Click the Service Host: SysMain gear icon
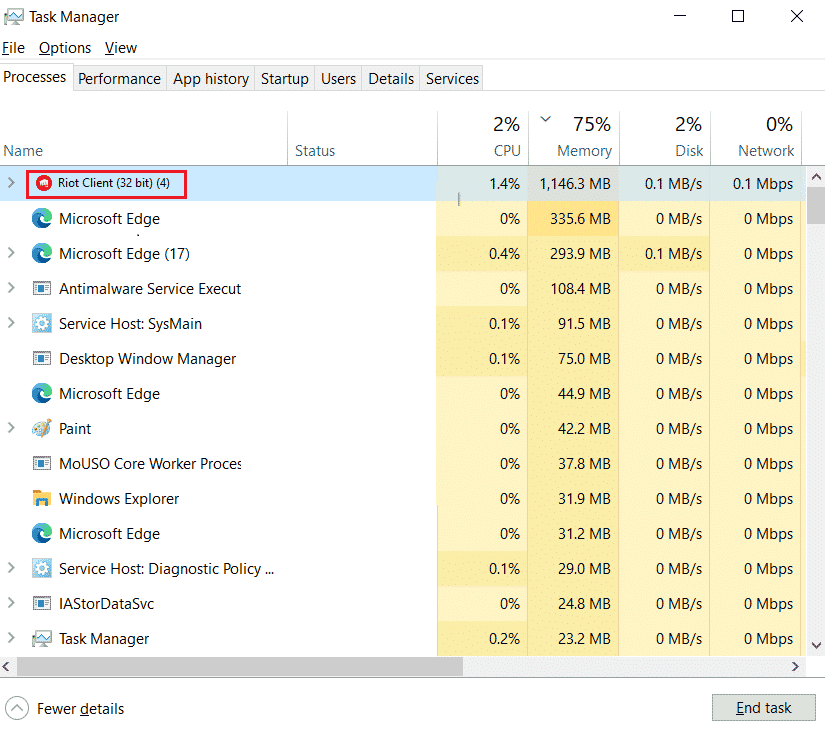825x735 pixels. (x=41, y=323)
